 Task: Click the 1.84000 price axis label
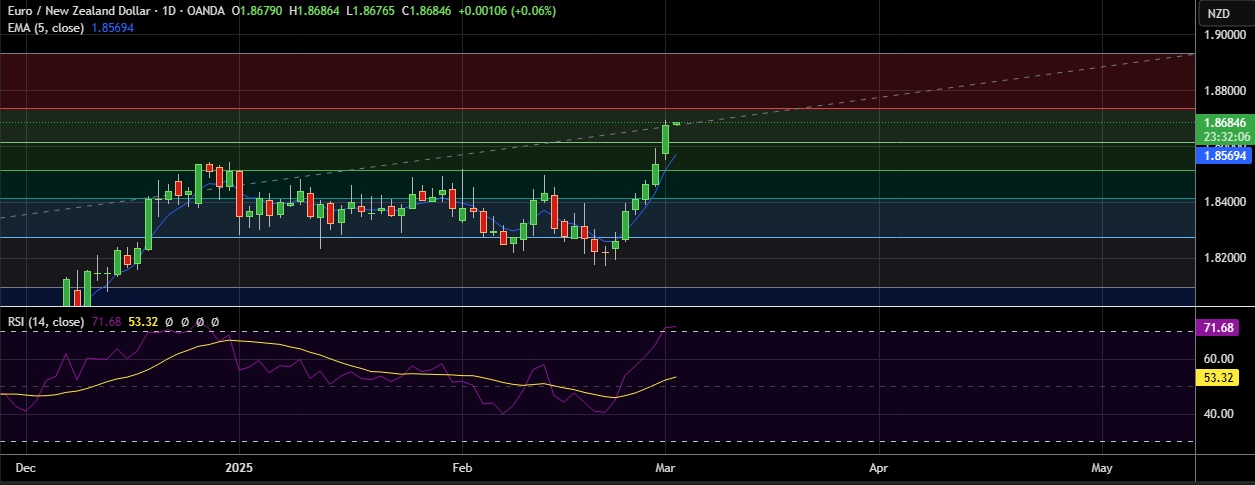[x=1225, y=202]
